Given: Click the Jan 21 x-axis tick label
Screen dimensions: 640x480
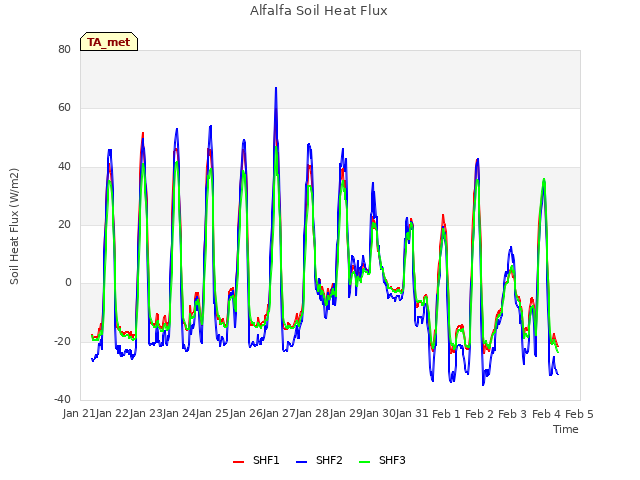Looking at the screenshot, I should 79,414.
